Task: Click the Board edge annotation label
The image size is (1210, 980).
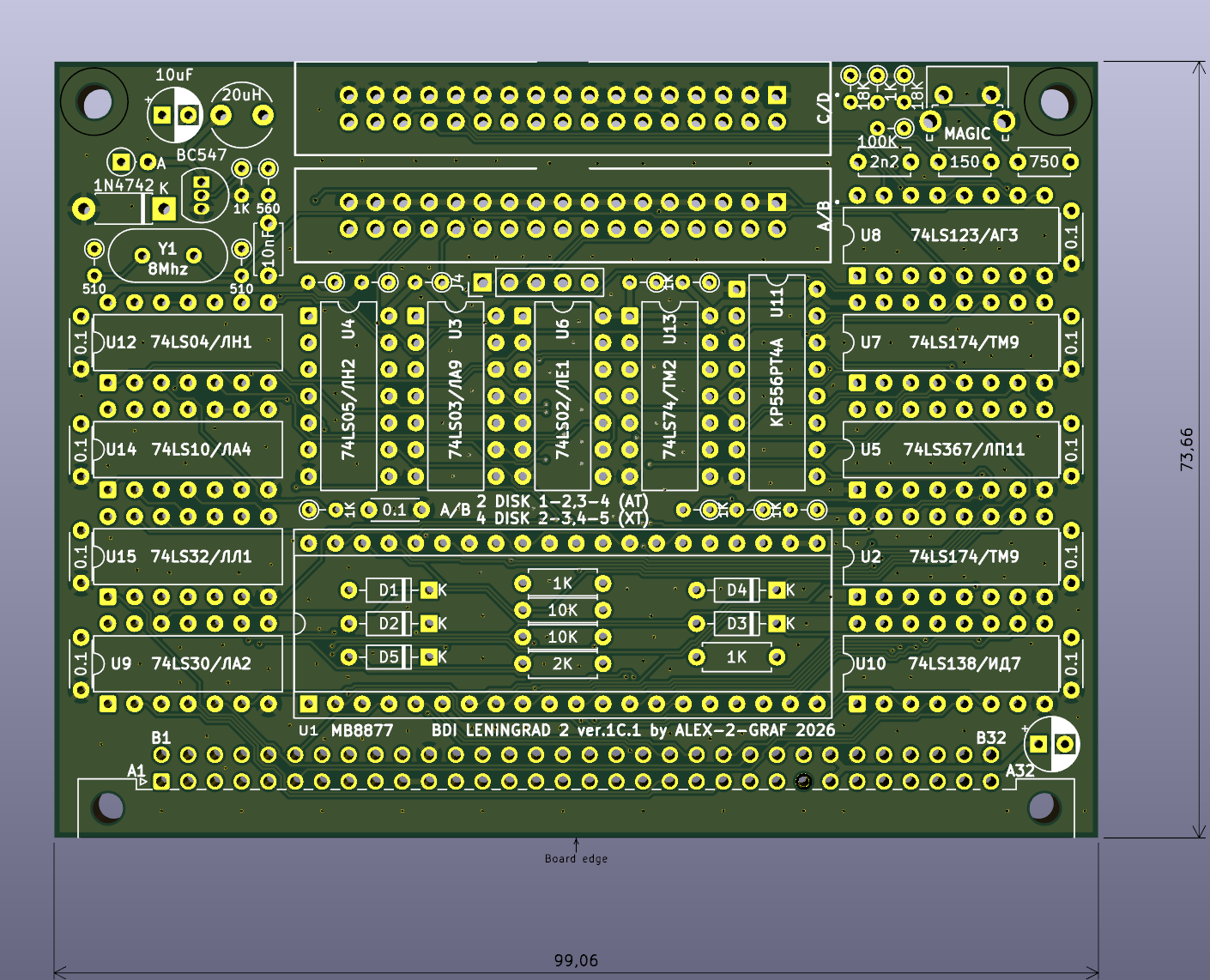Action: coord(576,858)
